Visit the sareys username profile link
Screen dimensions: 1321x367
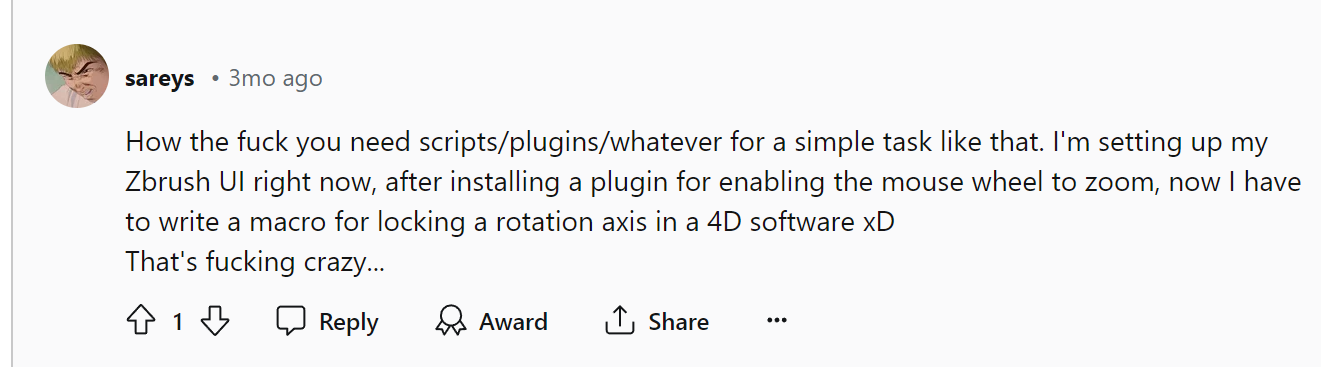(x=160, y=78)
